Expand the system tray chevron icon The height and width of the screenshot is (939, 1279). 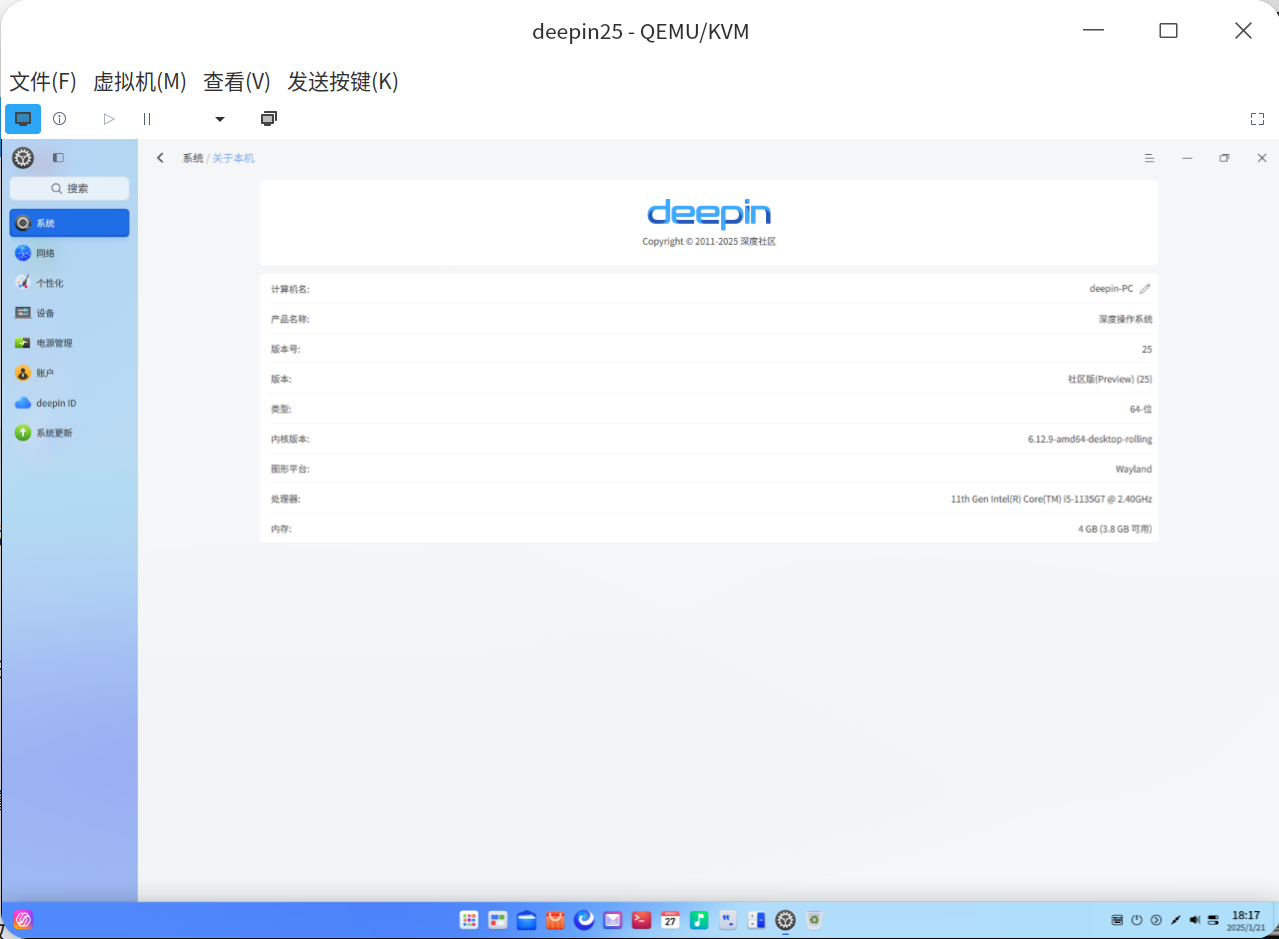(x=1156, y=920)
